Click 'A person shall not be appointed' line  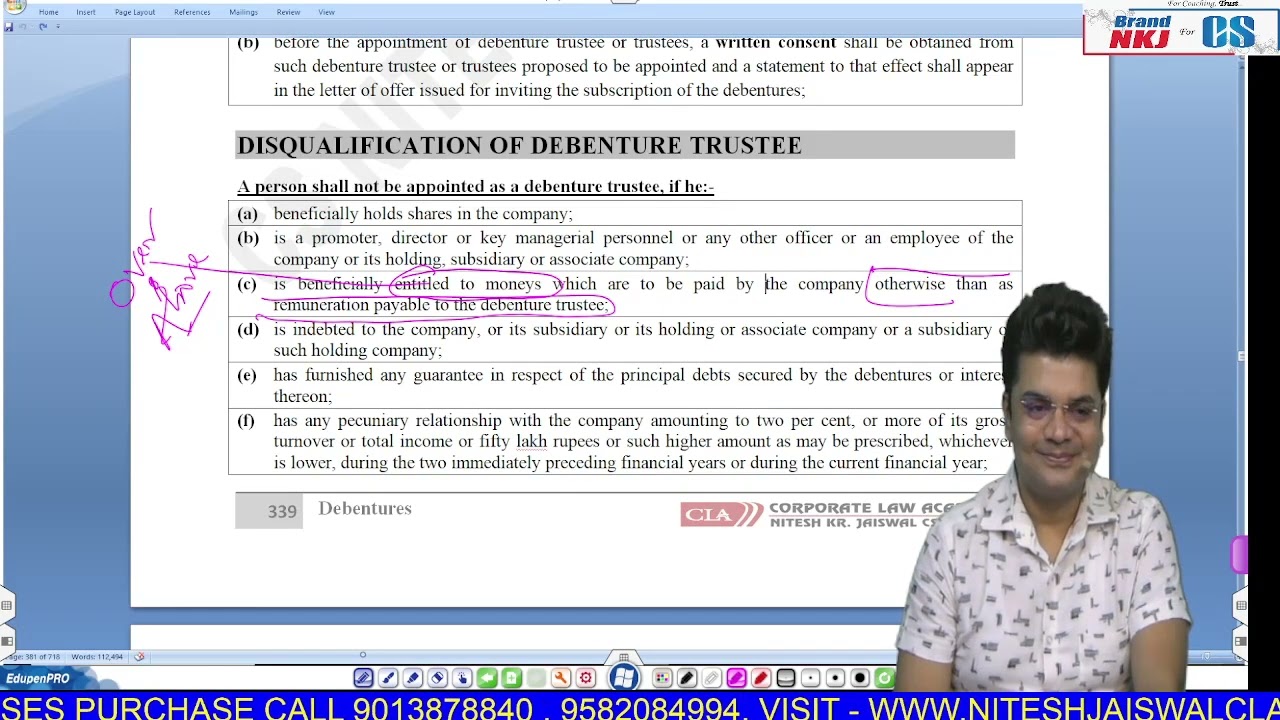tap(475, 187)
